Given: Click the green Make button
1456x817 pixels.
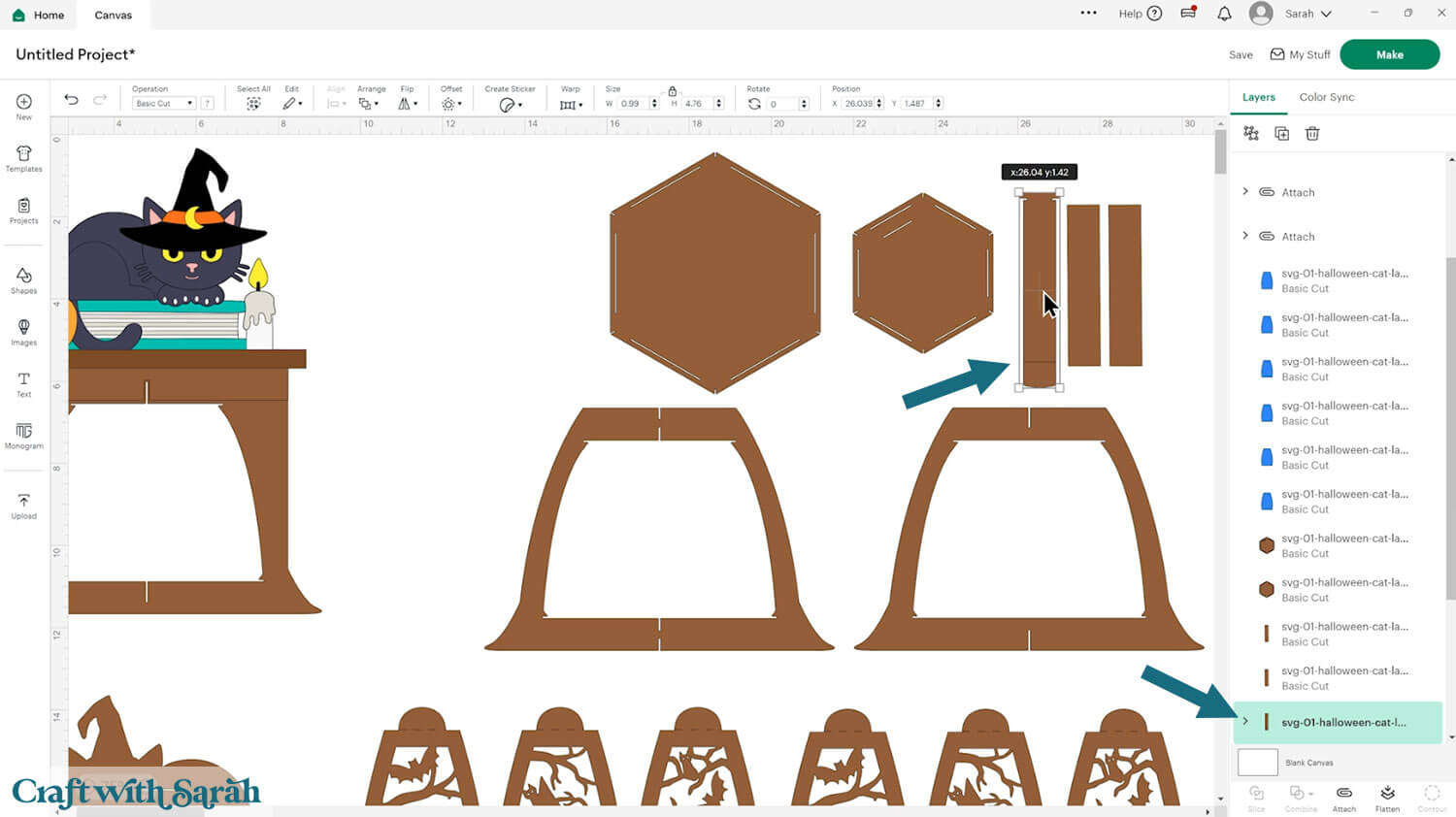Looking at the screenshot, I should click(x=1389, y=54).
